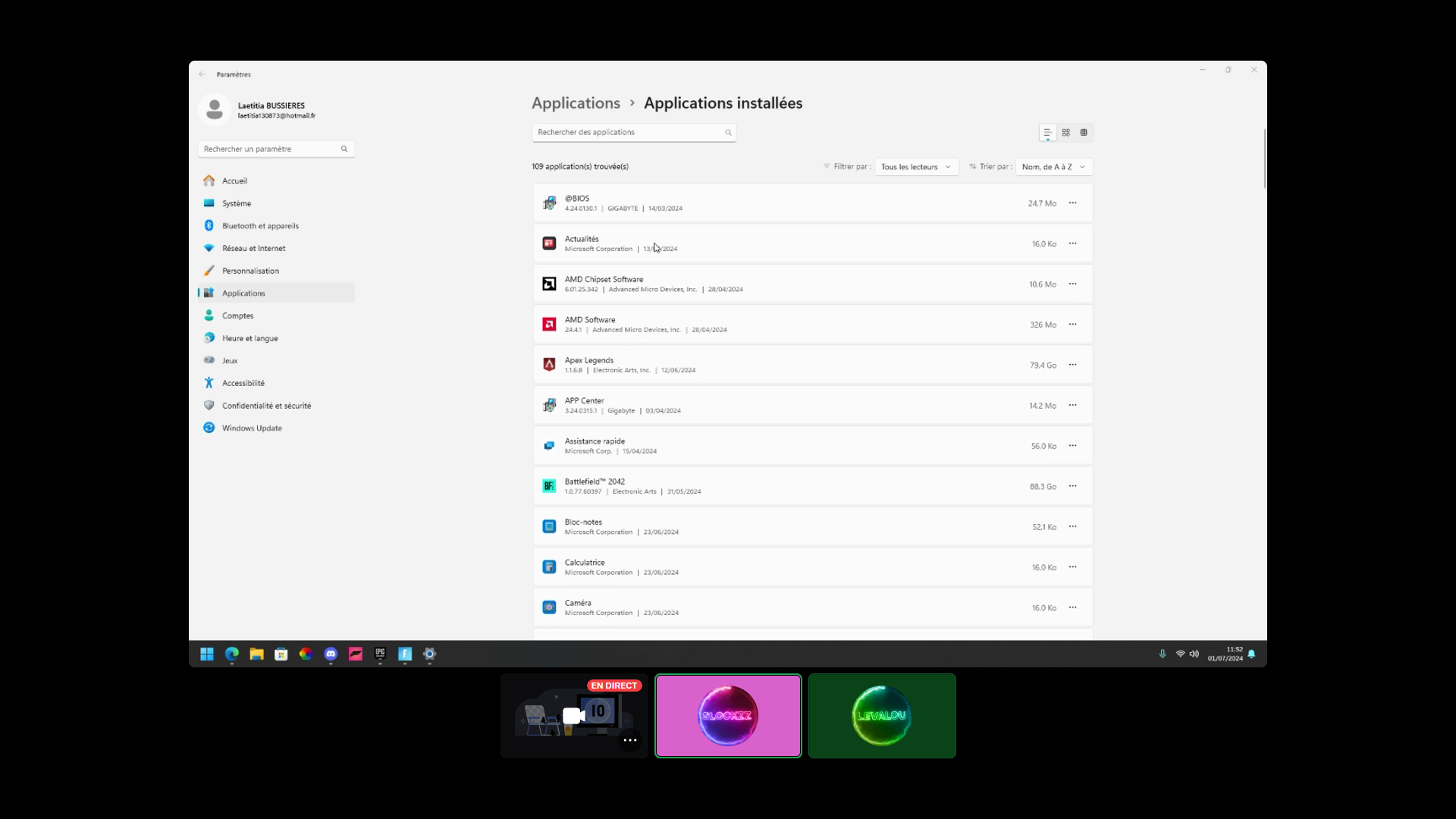
Task: Click the magnifier in the applications search
Action: pos(728,133)
